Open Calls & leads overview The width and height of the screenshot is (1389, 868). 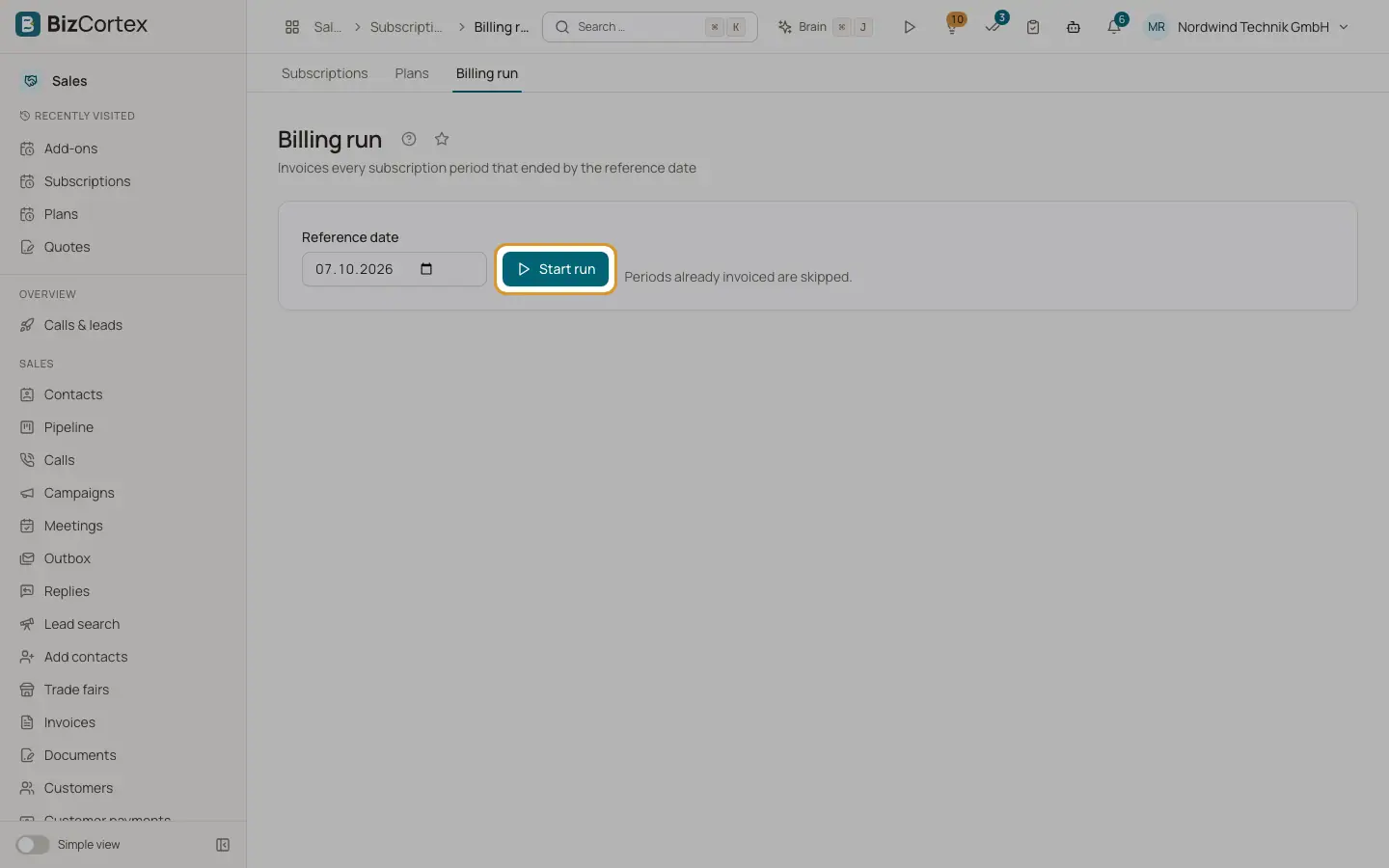pos(123,325)
